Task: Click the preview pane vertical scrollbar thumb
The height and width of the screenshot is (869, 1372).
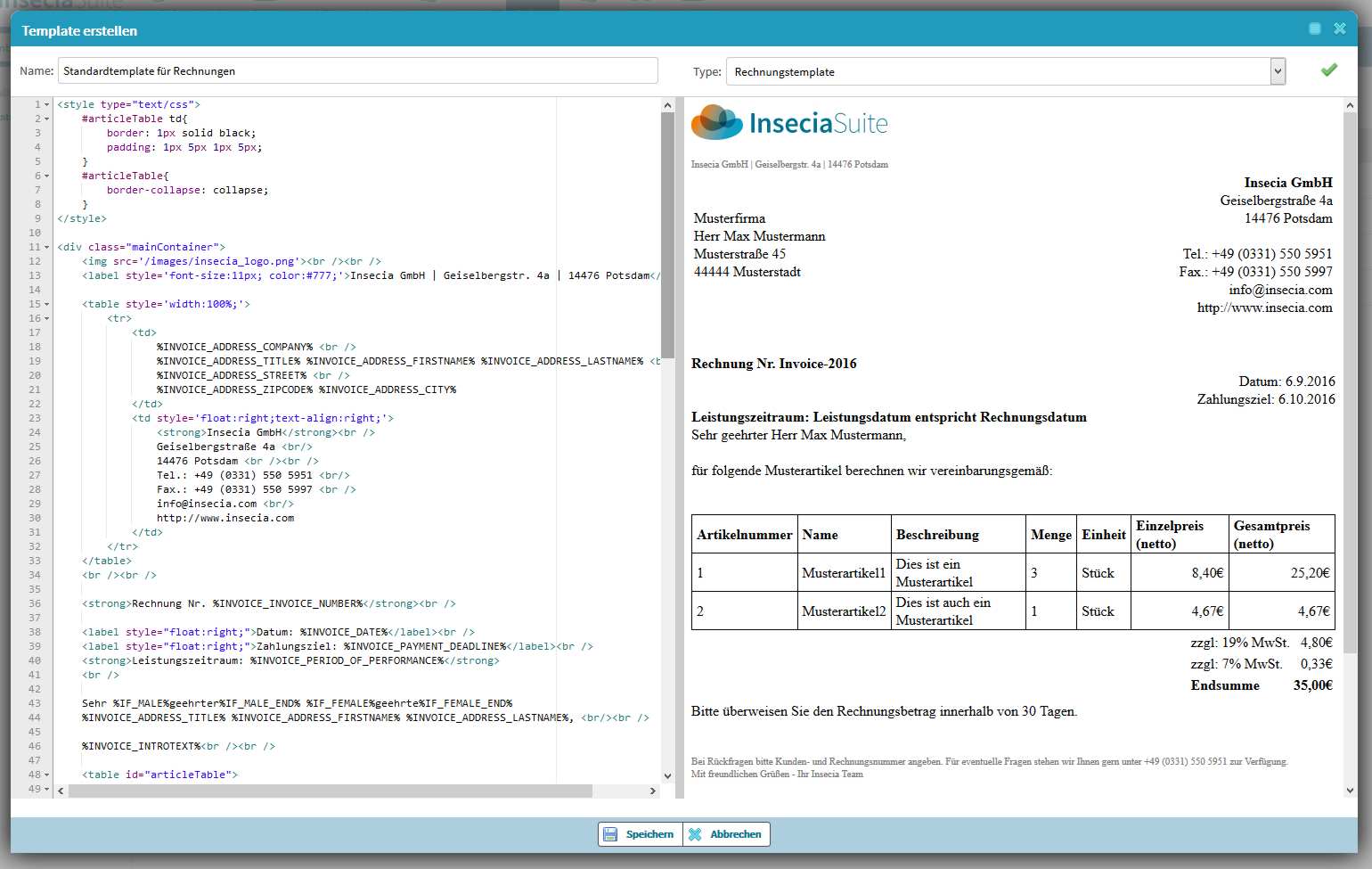Action: coord(1350,383)
